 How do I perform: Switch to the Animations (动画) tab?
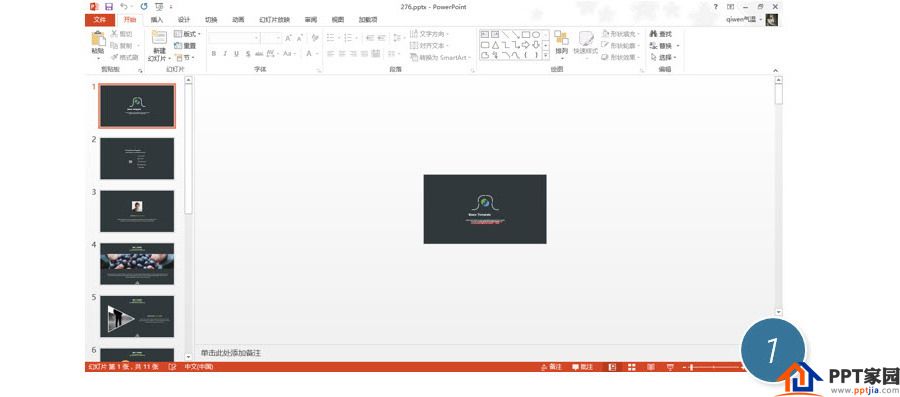click(238, 20)
